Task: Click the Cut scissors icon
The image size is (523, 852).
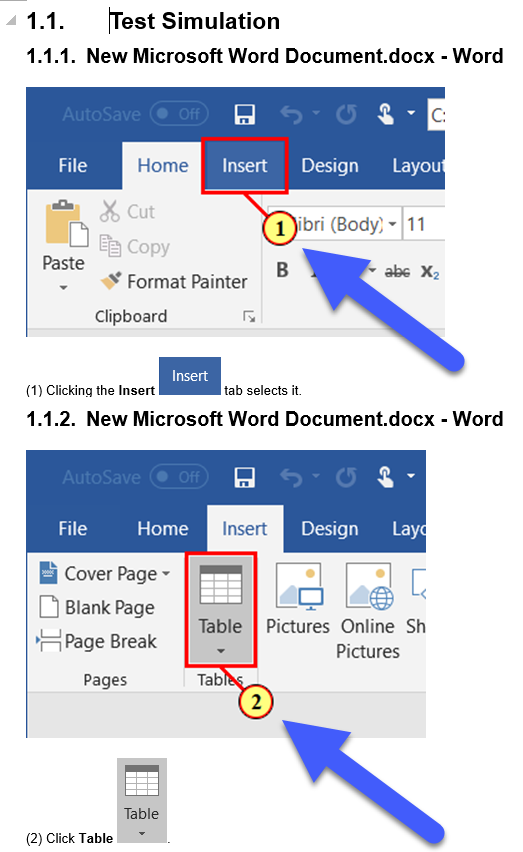Action: (x=109, y=211)
